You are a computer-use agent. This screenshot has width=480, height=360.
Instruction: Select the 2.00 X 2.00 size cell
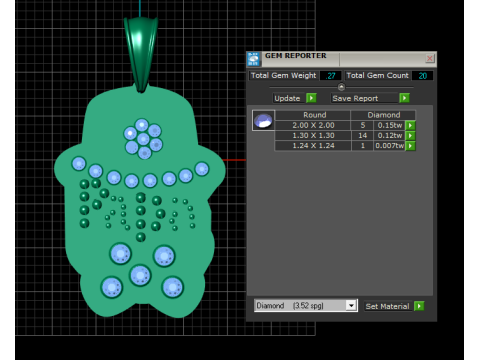coord(313,125)
